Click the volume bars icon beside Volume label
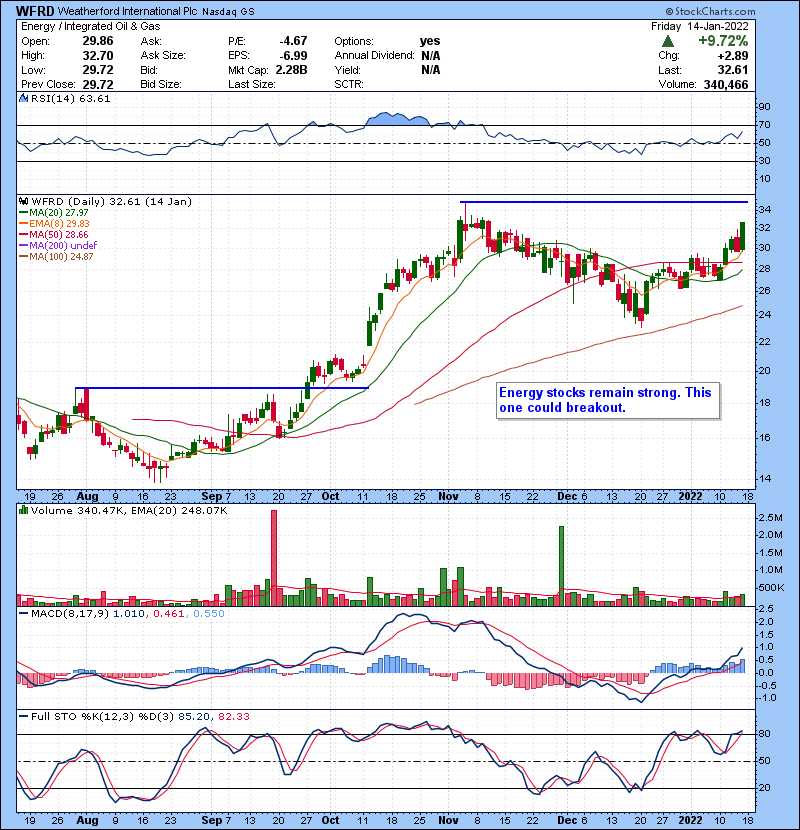This screenshot has height=830, width=800. [23, 510]
